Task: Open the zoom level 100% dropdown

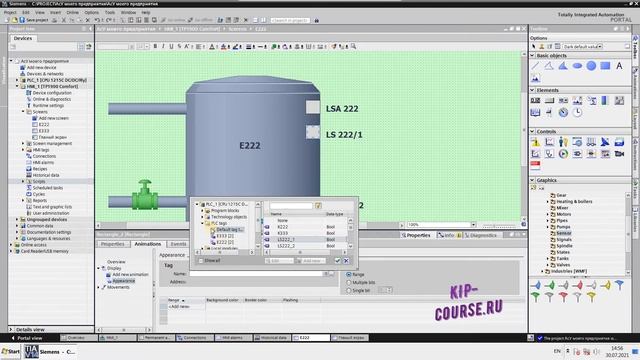Action: click(473, 224)
